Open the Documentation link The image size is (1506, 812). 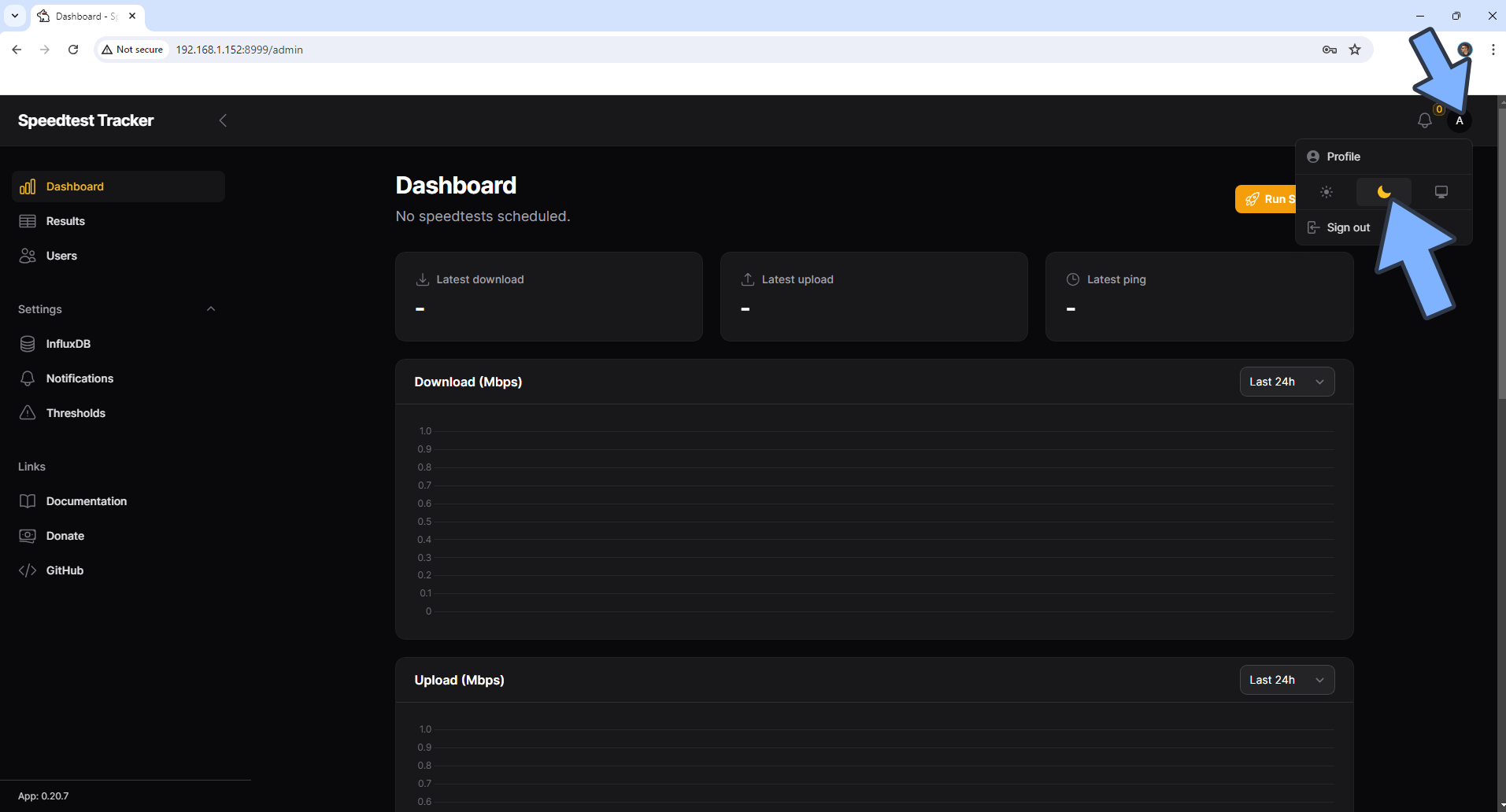(119, 501)
